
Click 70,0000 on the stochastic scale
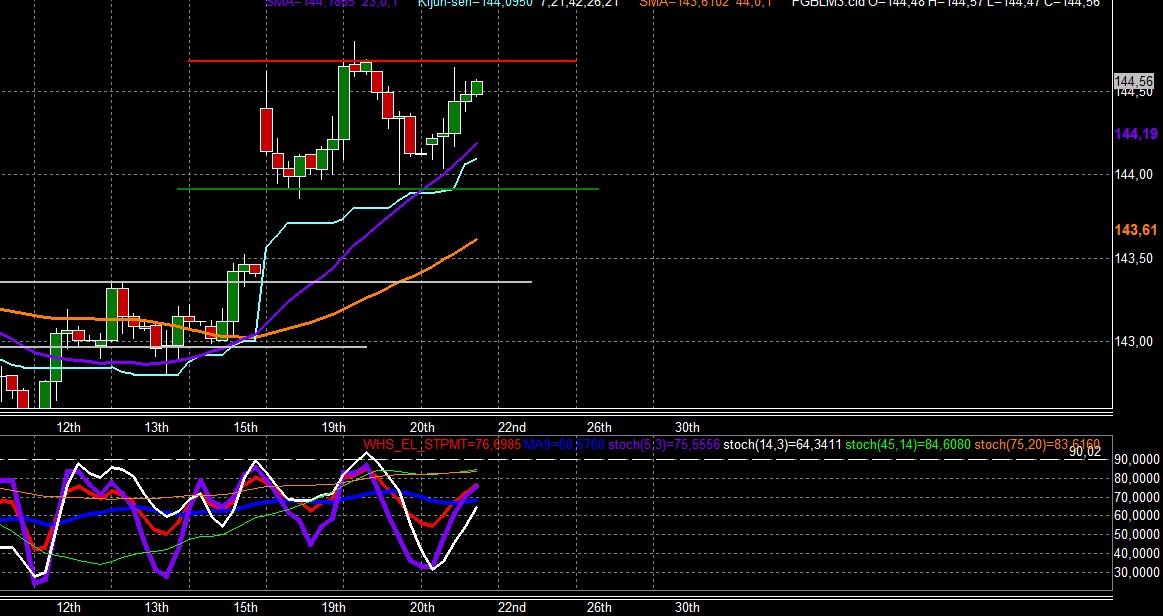click(x=1138, y=497)
